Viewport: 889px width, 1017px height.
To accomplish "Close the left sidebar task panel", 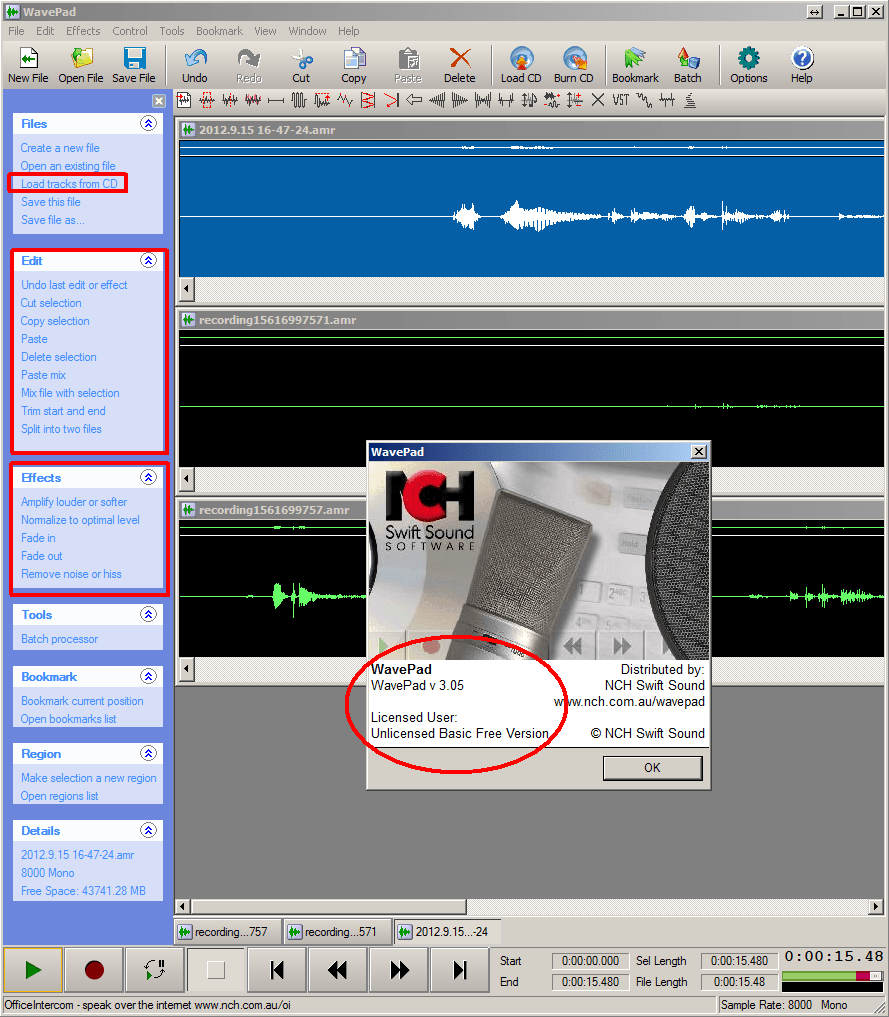I will (x=159, y=101).
